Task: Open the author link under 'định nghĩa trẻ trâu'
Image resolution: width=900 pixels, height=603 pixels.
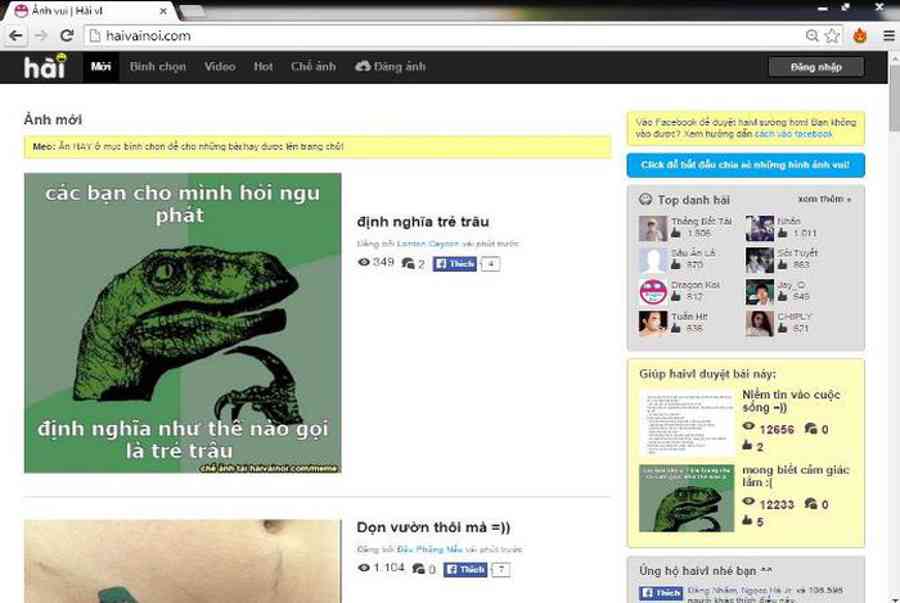Action: pos(428,244)
